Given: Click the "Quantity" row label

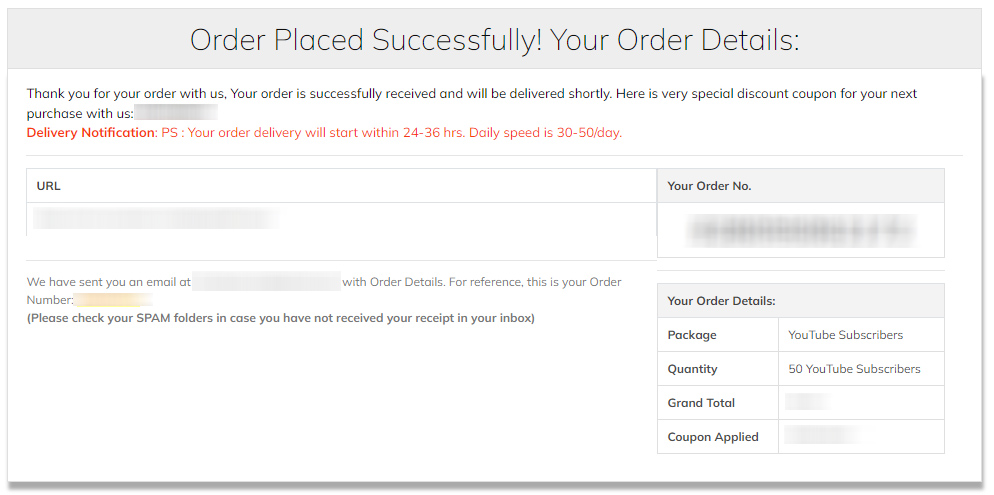Looking at the screenshot, I should pyautogui.click(x=694, y=369).
